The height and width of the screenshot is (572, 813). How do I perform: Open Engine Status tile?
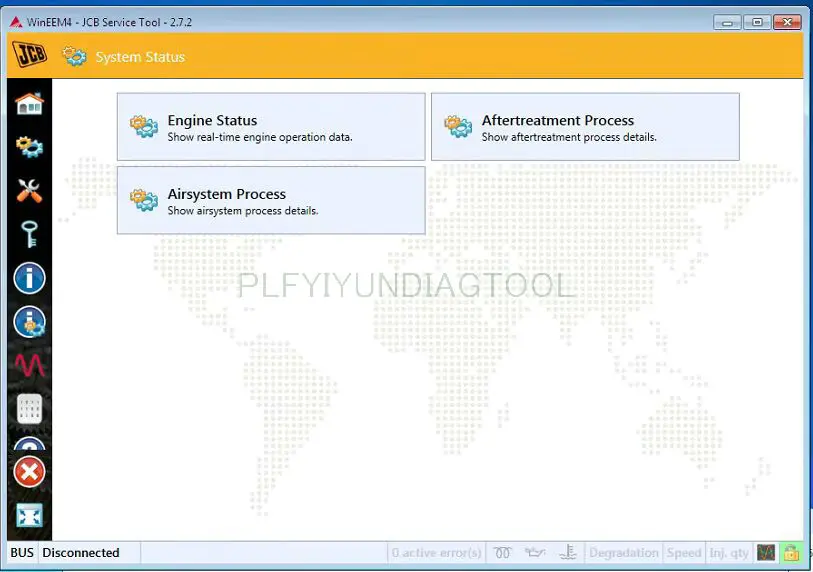point(271,127)
